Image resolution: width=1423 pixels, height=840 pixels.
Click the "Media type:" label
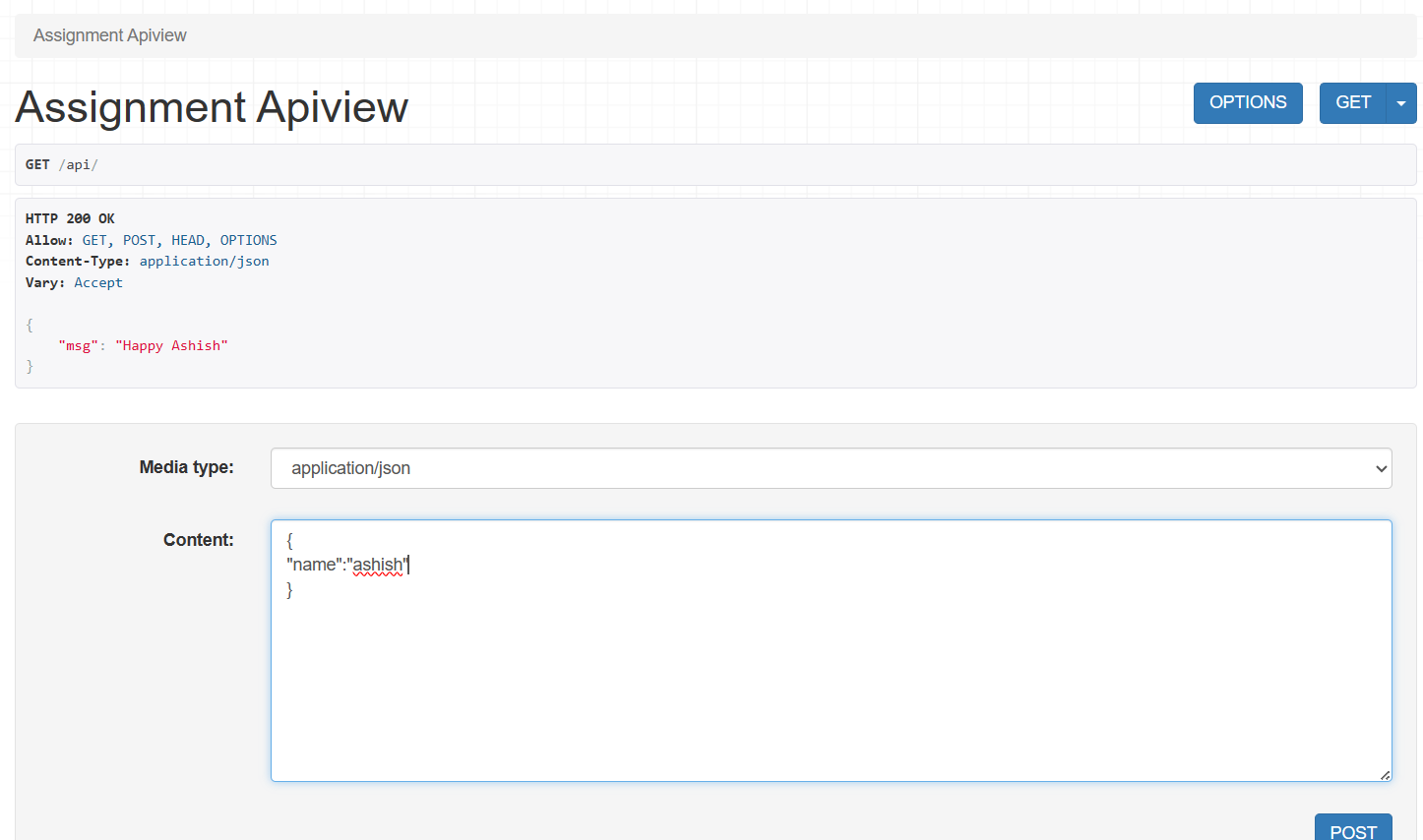tap(187, 467)
